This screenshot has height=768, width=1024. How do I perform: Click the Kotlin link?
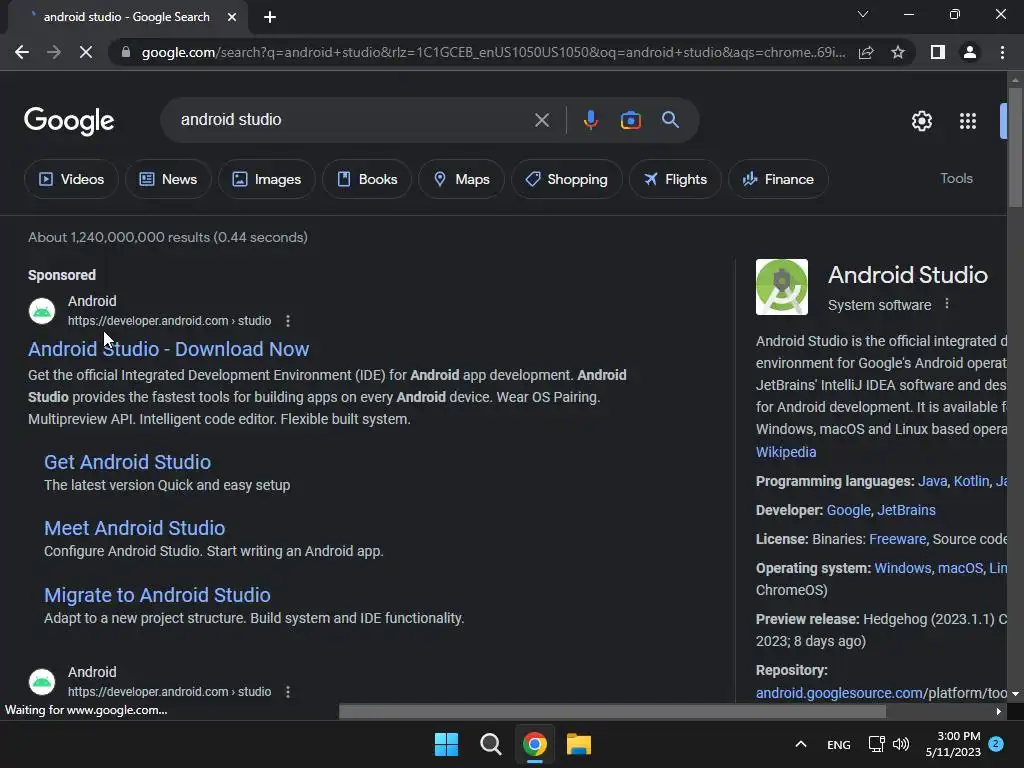[971, 481]
